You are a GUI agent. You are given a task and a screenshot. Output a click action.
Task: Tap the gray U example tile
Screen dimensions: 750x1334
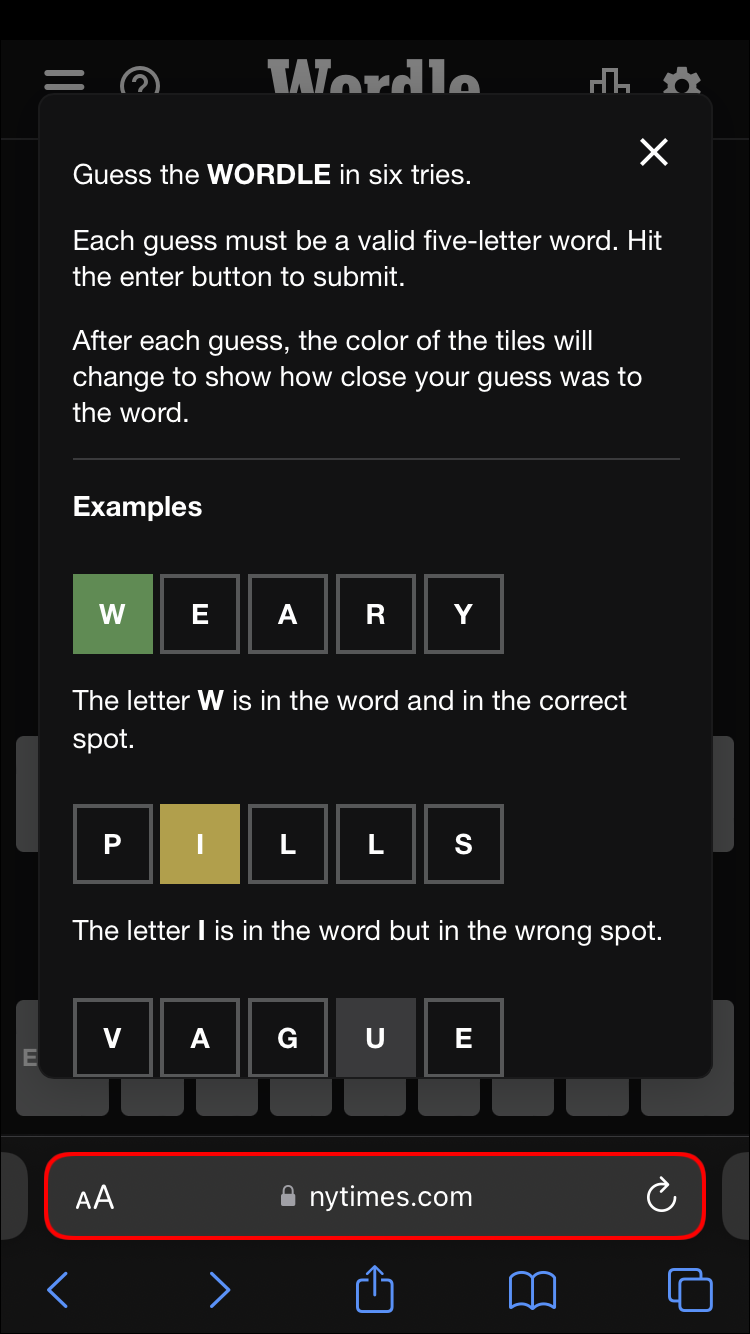pyautogui.click(x=376, y=1038)
